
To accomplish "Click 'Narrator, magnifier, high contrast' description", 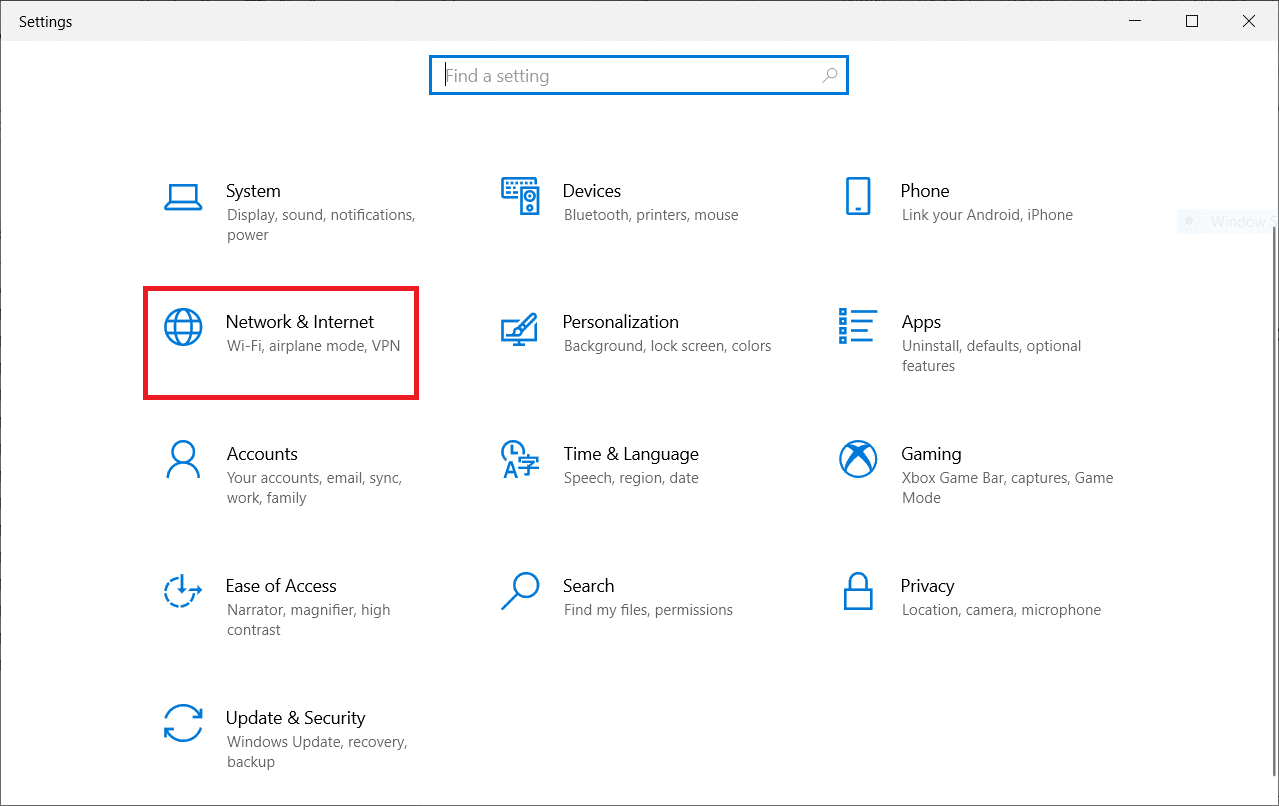I will [x=309, y=620].
